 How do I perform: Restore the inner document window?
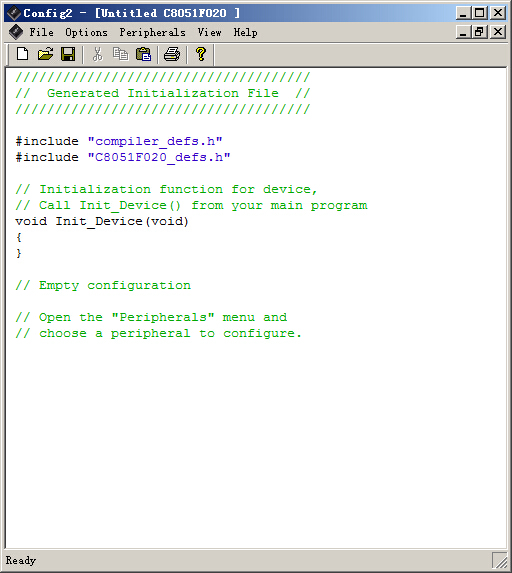click(479, 32)
